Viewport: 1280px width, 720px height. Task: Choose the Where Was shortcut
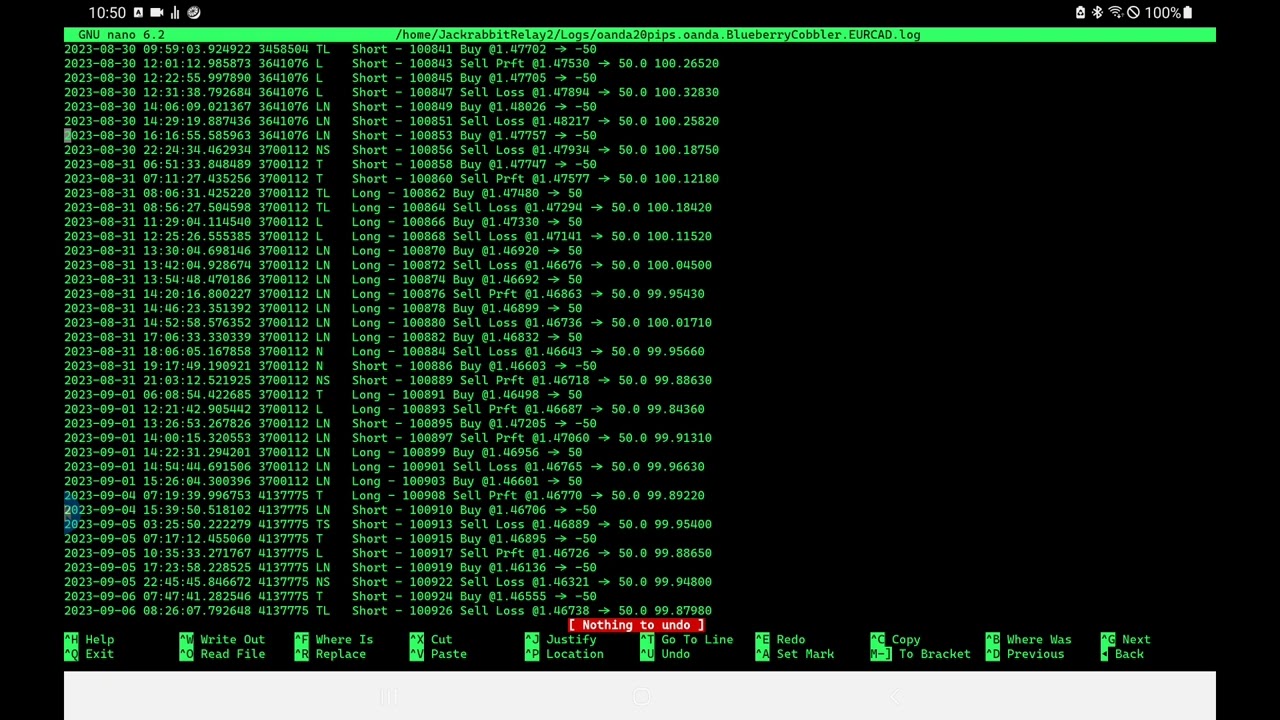[x=1028, y=639]
